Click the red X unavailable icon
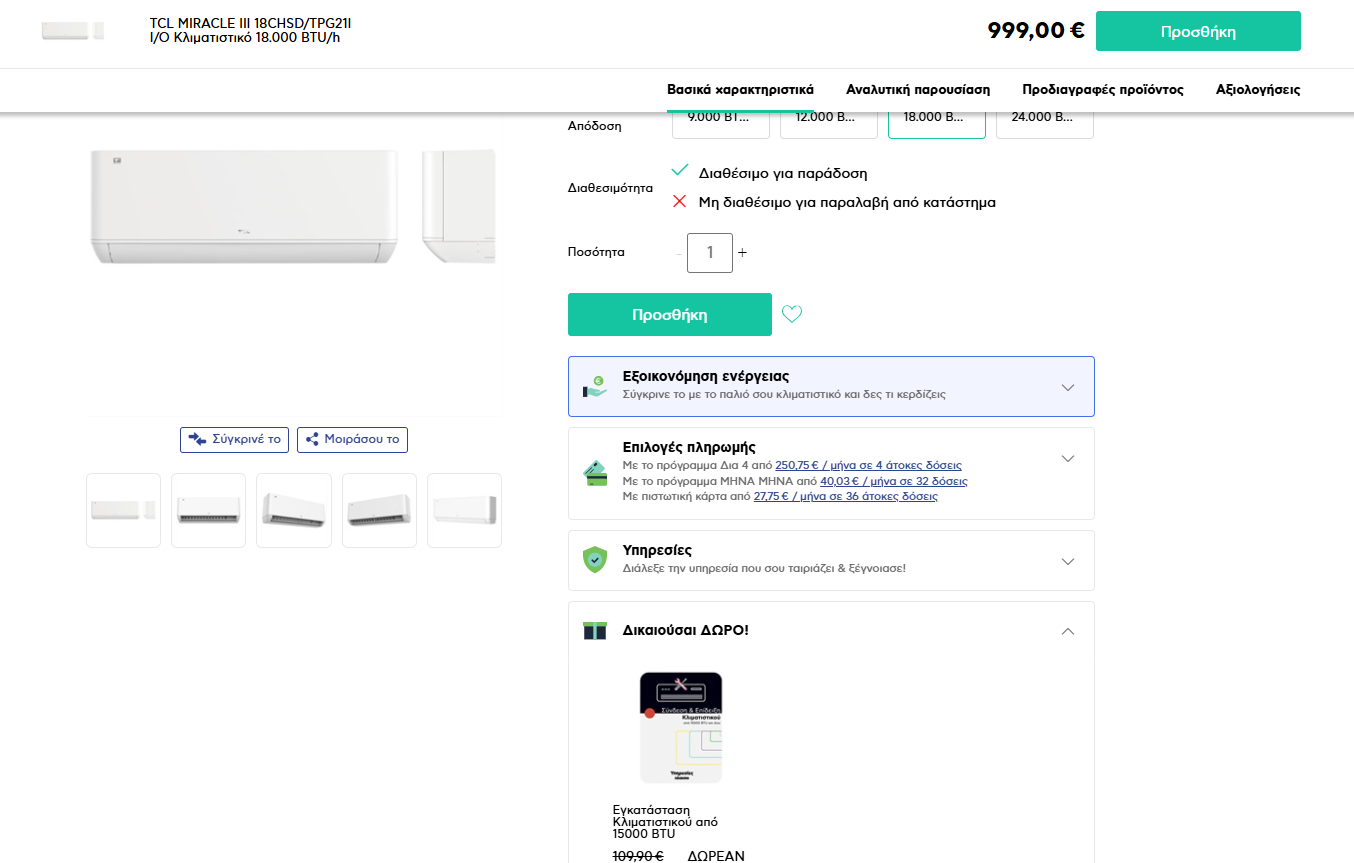 coord(680,201)
